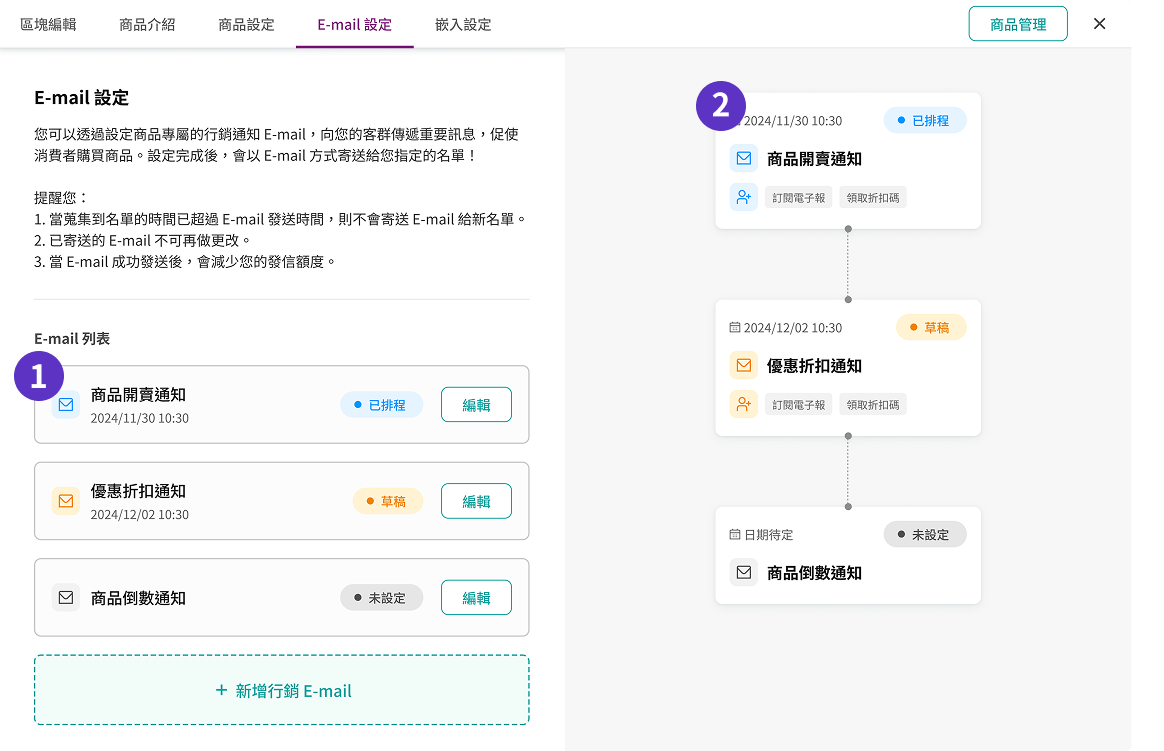The height and width of the screenshot is (751, 1164).
Task: Select the 嵌入設定 tab
Action: pos(463,24)
